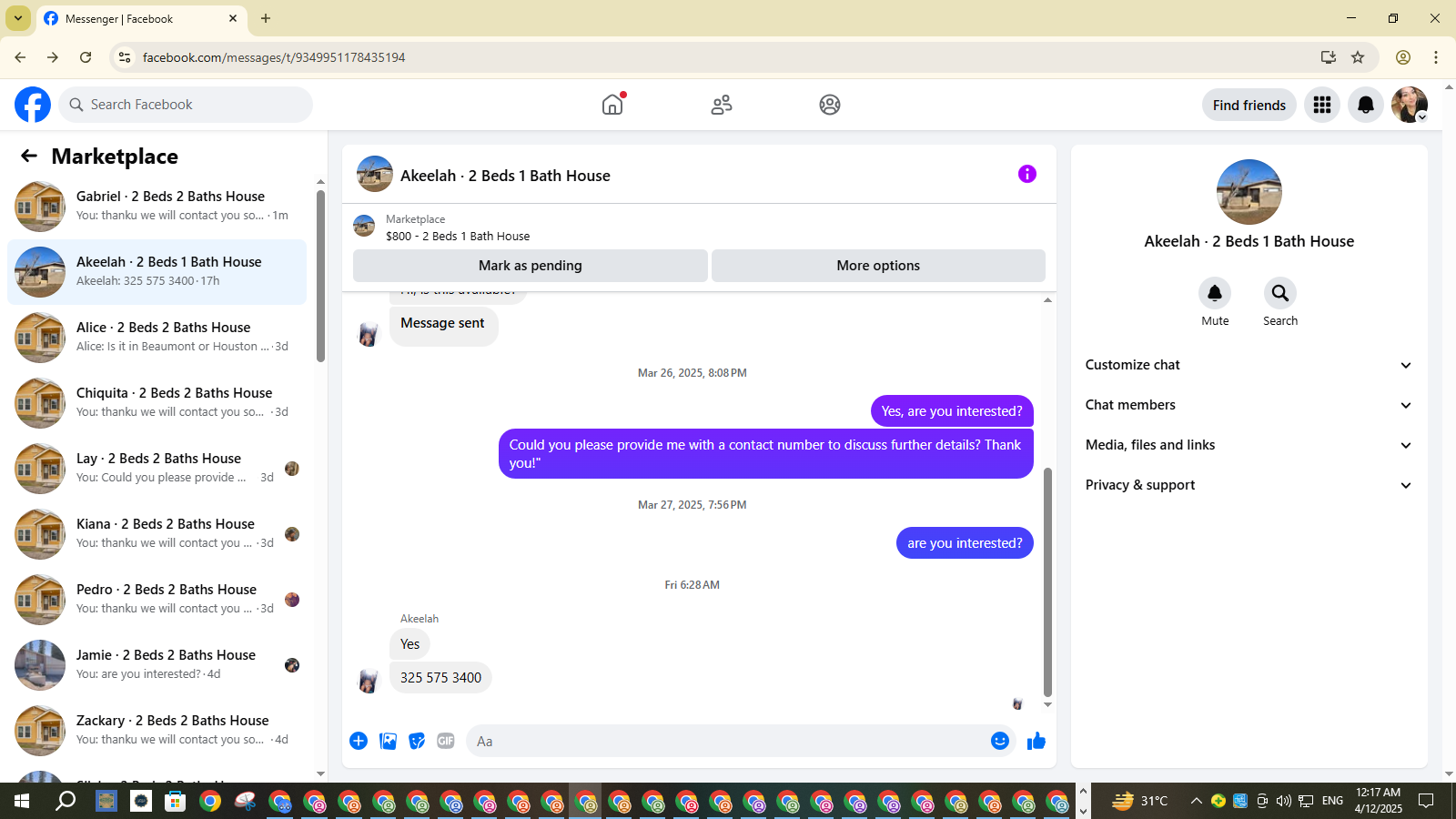Open Windows taskbar search
Image resolution: width=1456 pixels, height=819 pixels.
pos(66,801)
